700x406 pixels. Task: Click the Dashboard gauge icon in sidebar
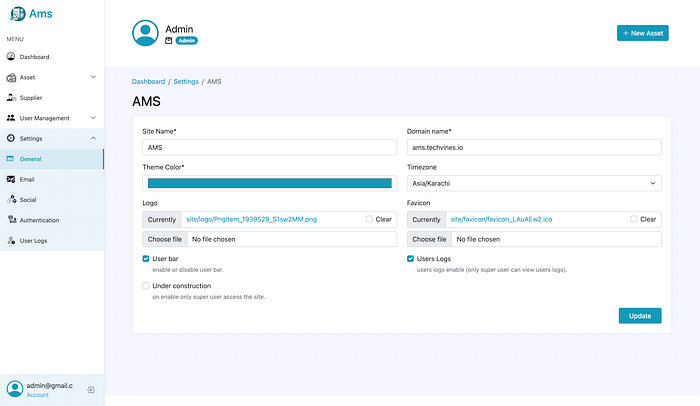coord(11,56)
